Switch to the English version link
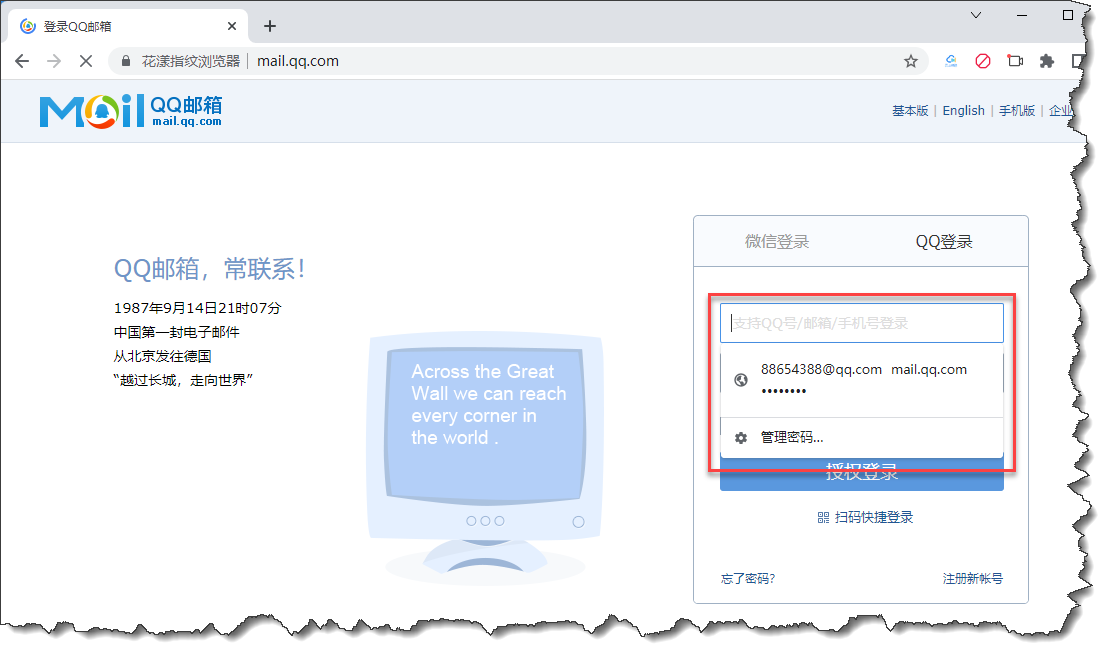This screenshot has height=661, width=1114. [x=963, y=111]
